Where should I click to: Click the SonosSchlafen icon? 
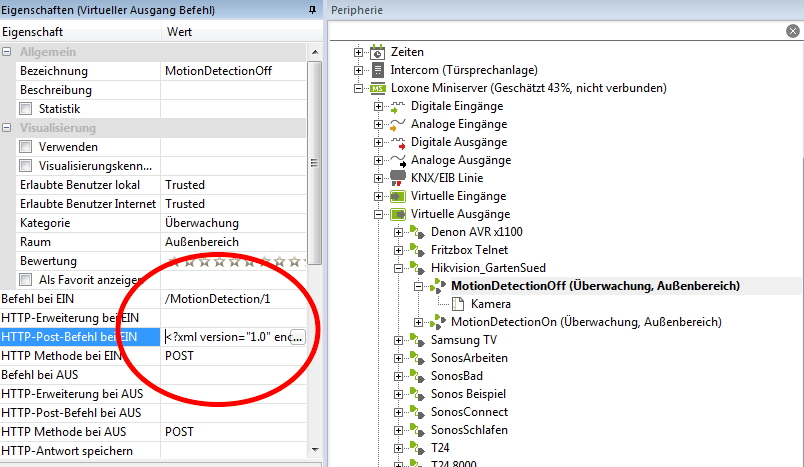point(417,430)
